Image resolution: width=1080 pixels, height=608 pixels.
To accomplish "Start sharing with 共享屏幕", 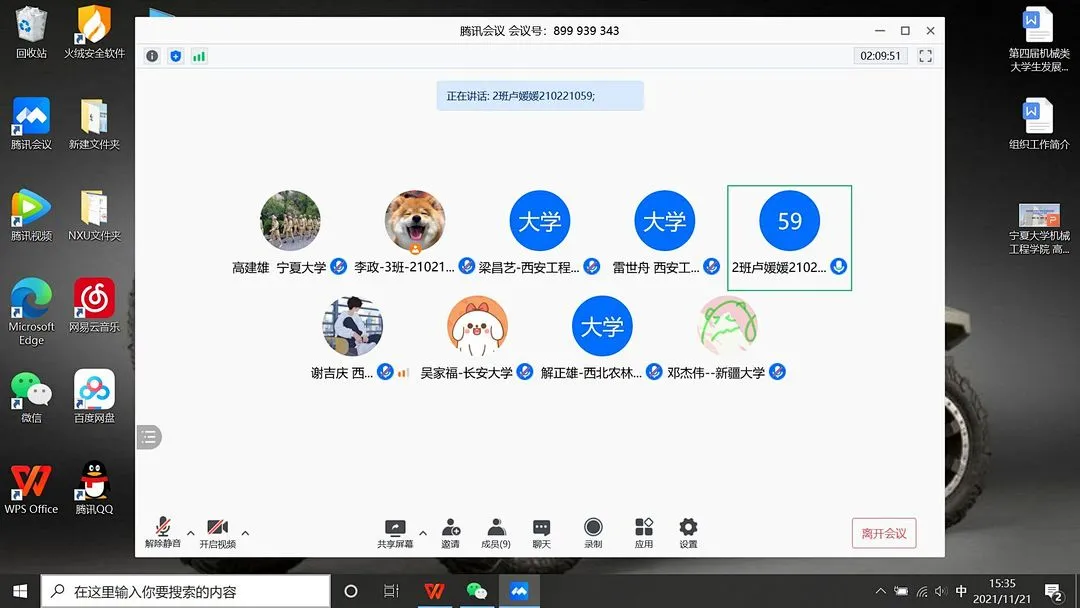I will 395,533.
